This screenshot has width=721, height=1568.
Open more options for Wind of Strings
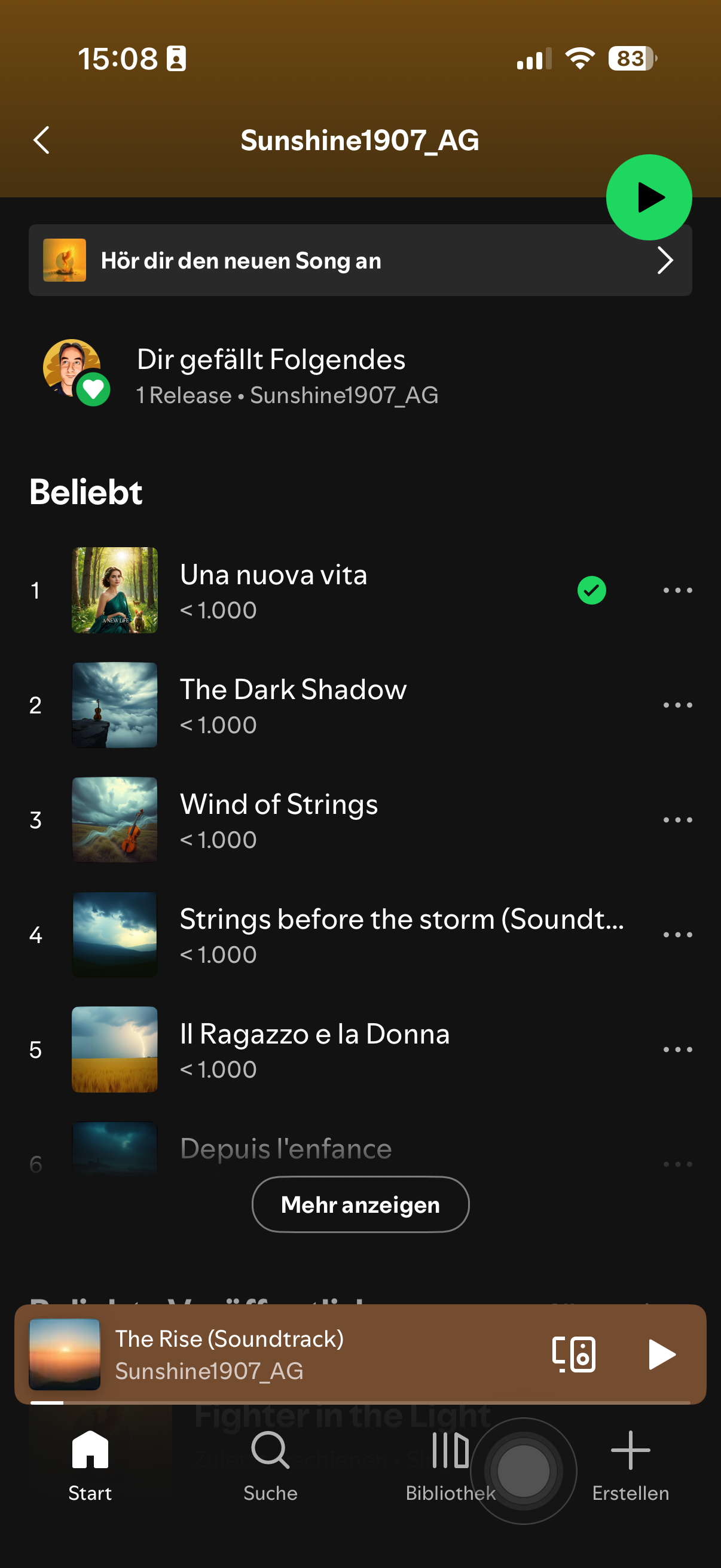677,820
